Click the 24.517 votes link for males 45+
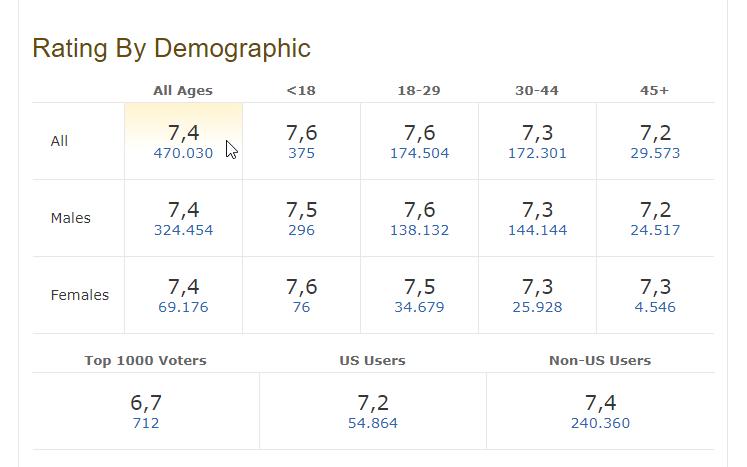Image resolution: width=747 pixels, height=467 pixels. coord(655,231)
